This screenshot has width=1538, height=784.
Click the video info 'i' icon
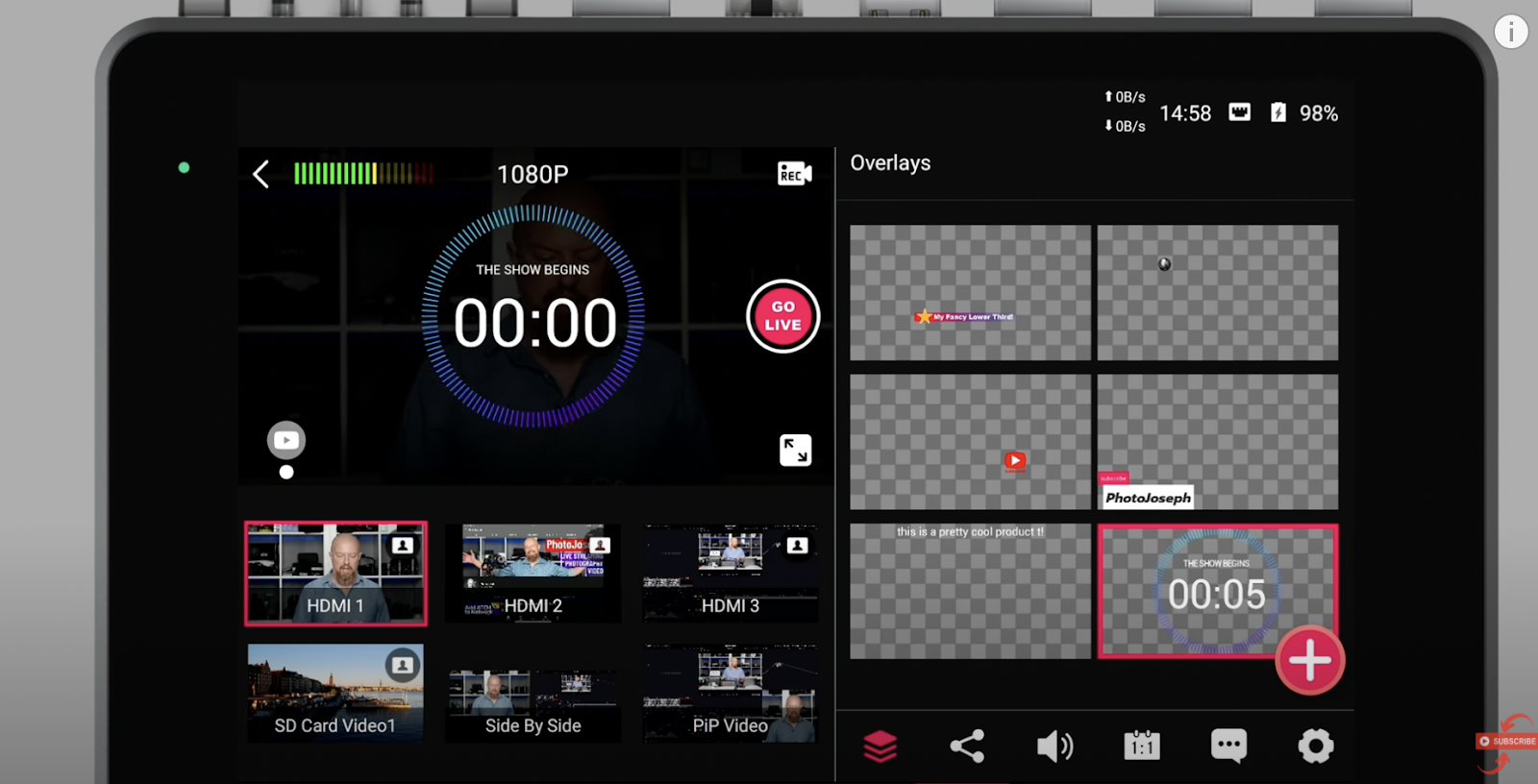click(1511, 32)
